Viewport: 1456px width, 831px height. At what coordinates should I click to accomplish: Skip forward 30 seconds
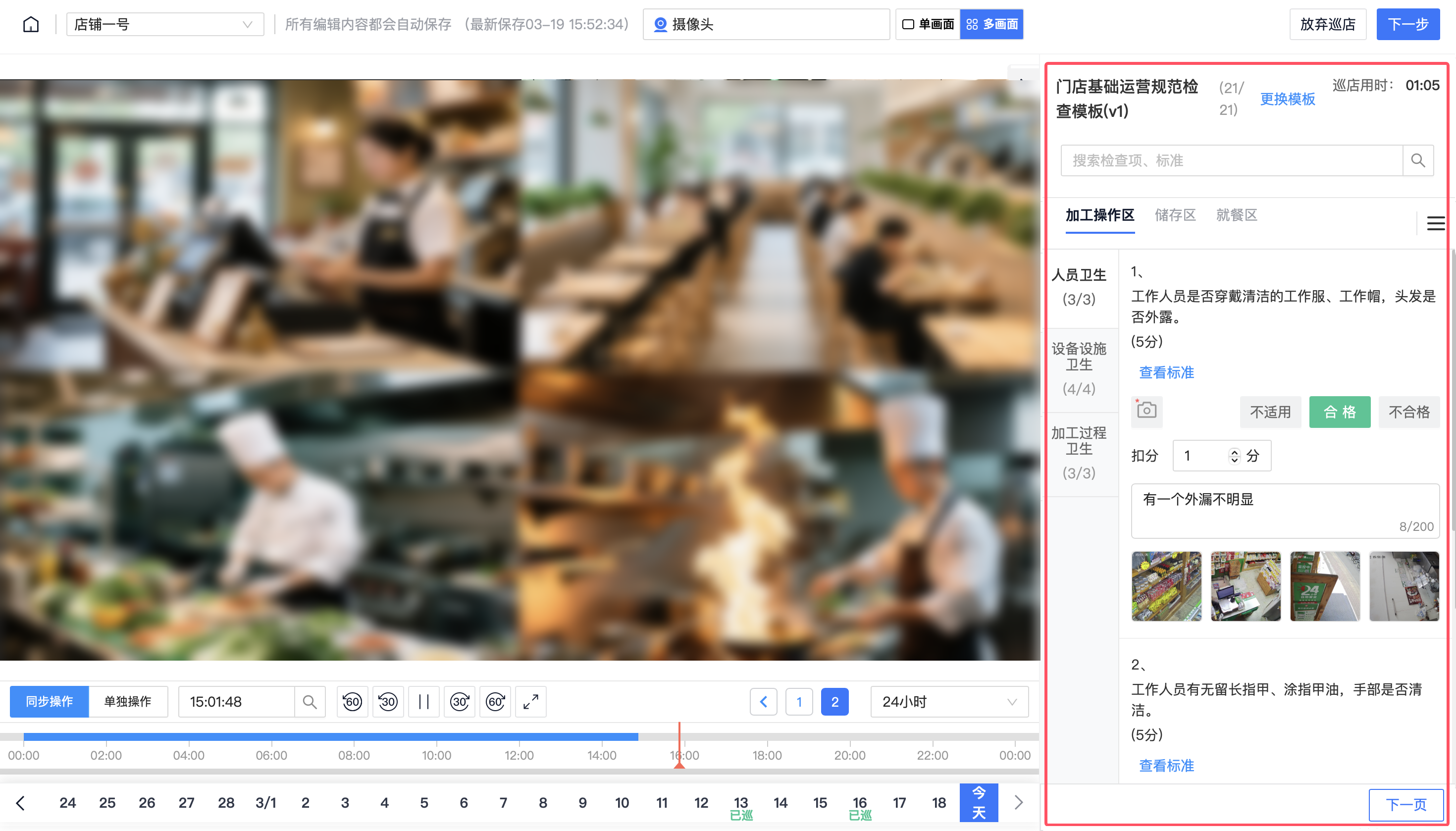tap(460, 701)
